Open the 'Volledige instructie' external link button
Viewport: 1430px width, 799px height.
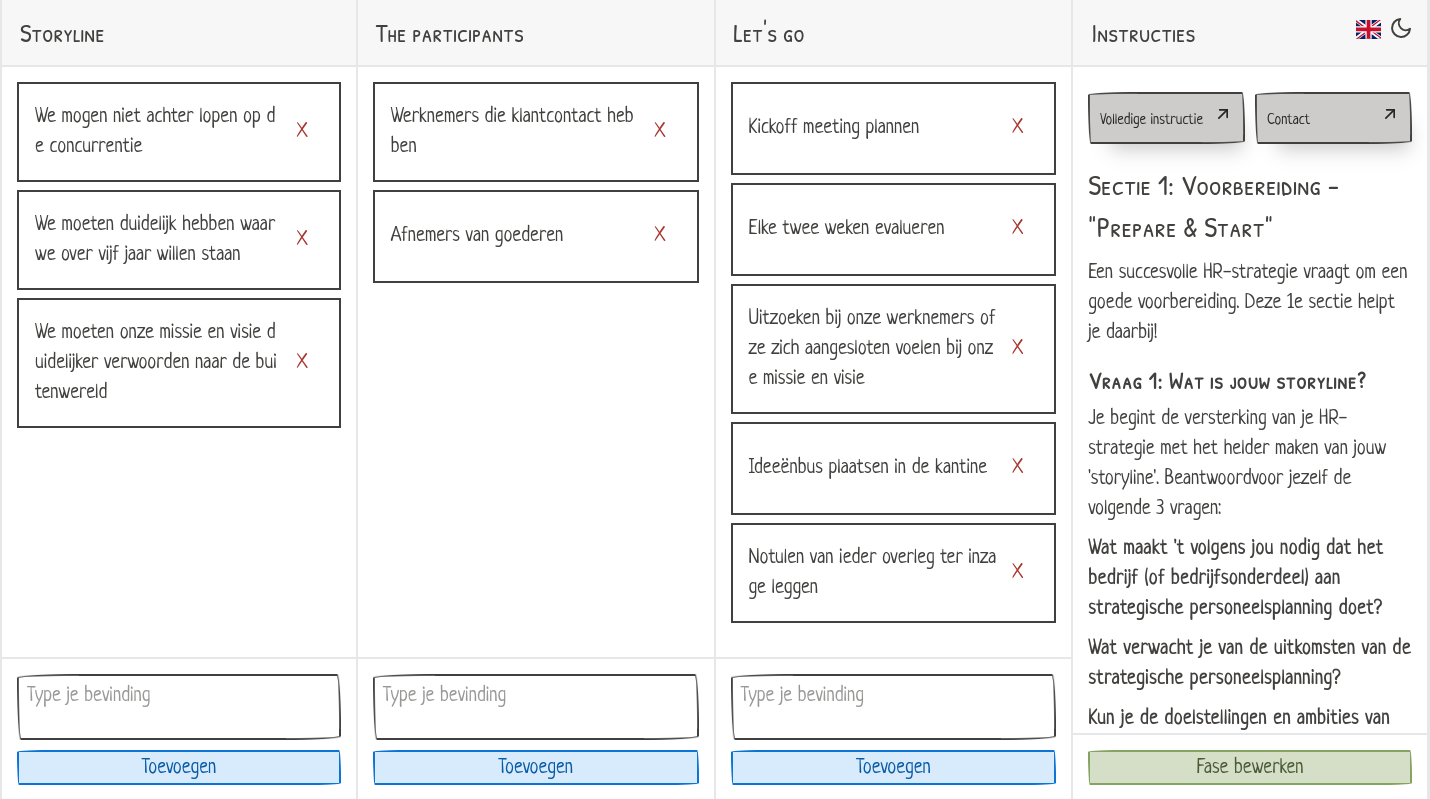click(1166, 118)
